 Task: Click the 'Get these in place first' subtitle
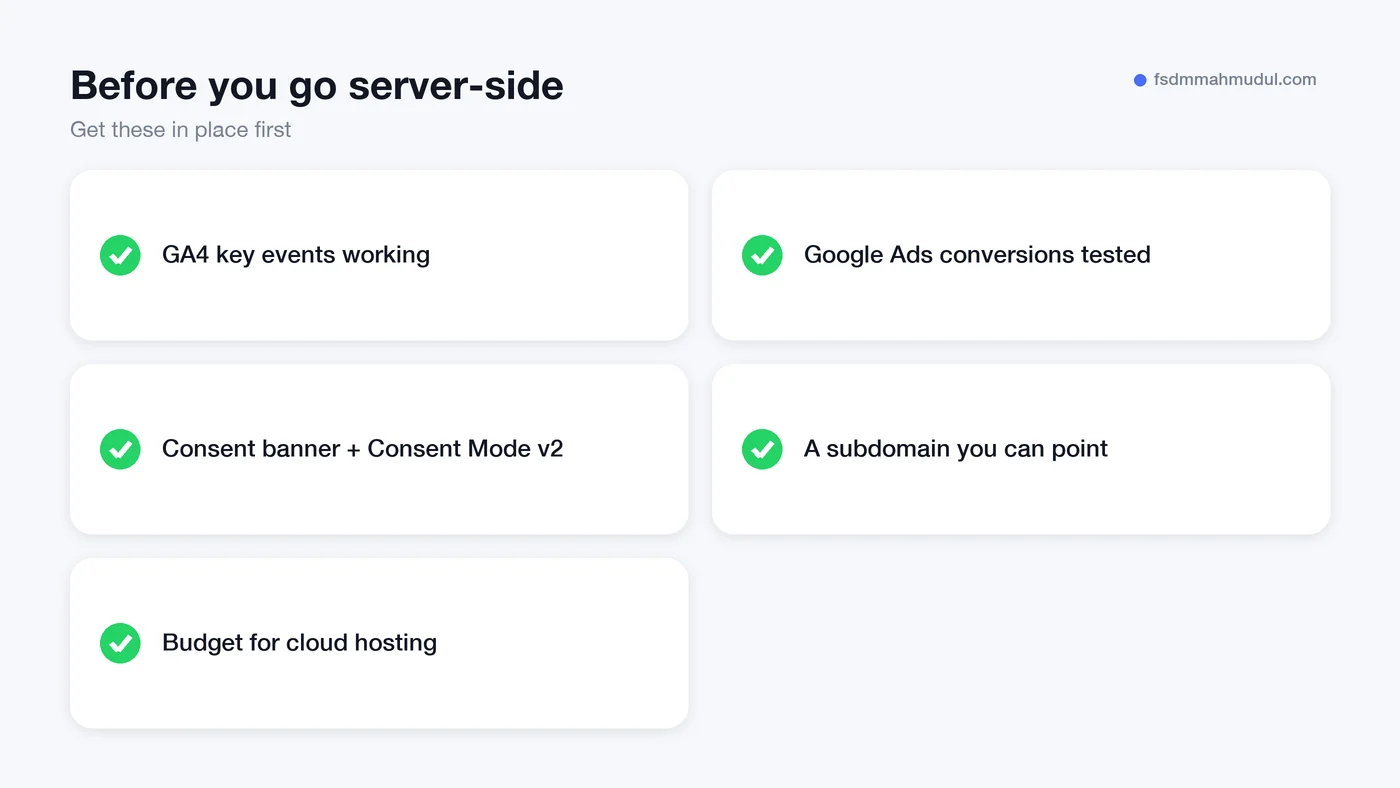(181, 130)
